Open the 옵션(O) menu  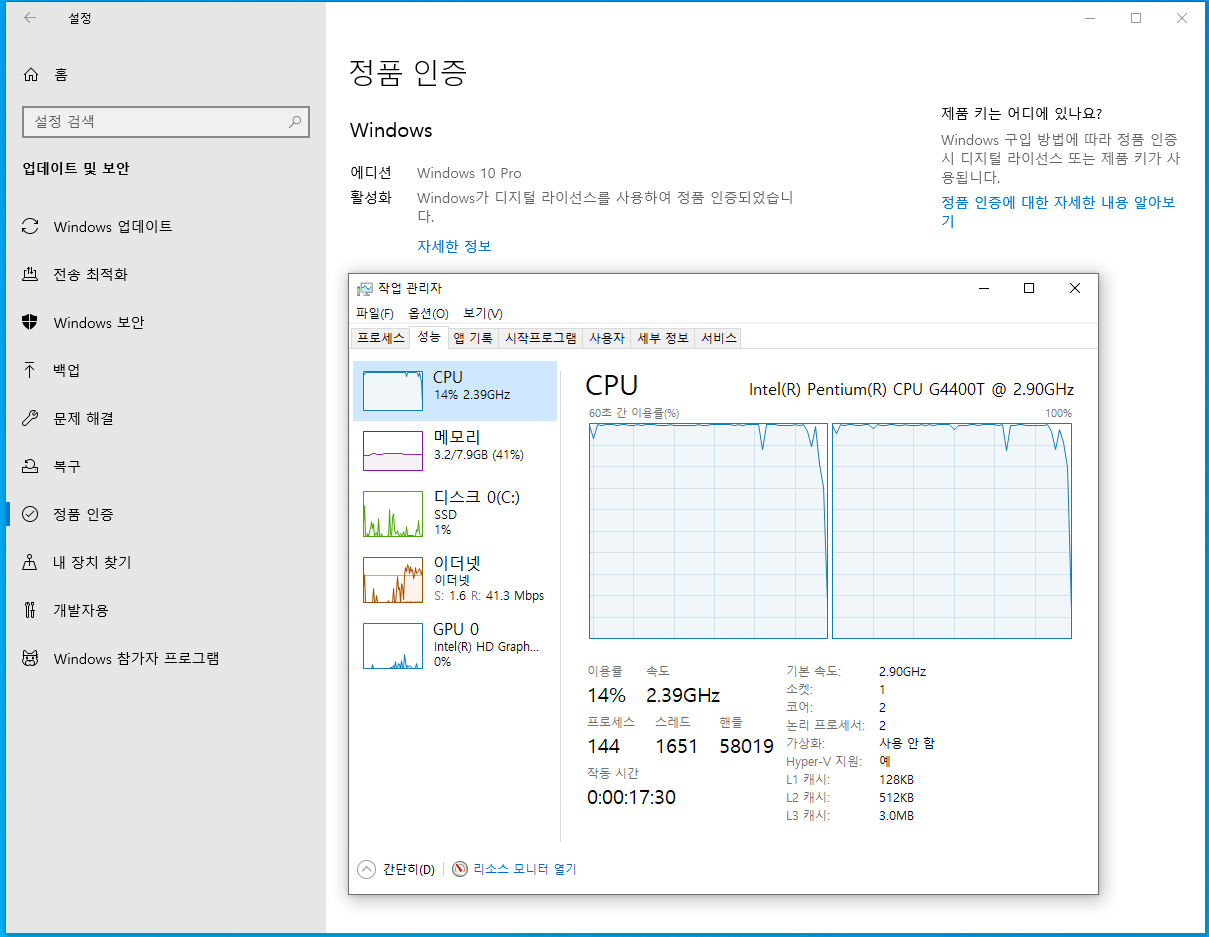point(428,313)
